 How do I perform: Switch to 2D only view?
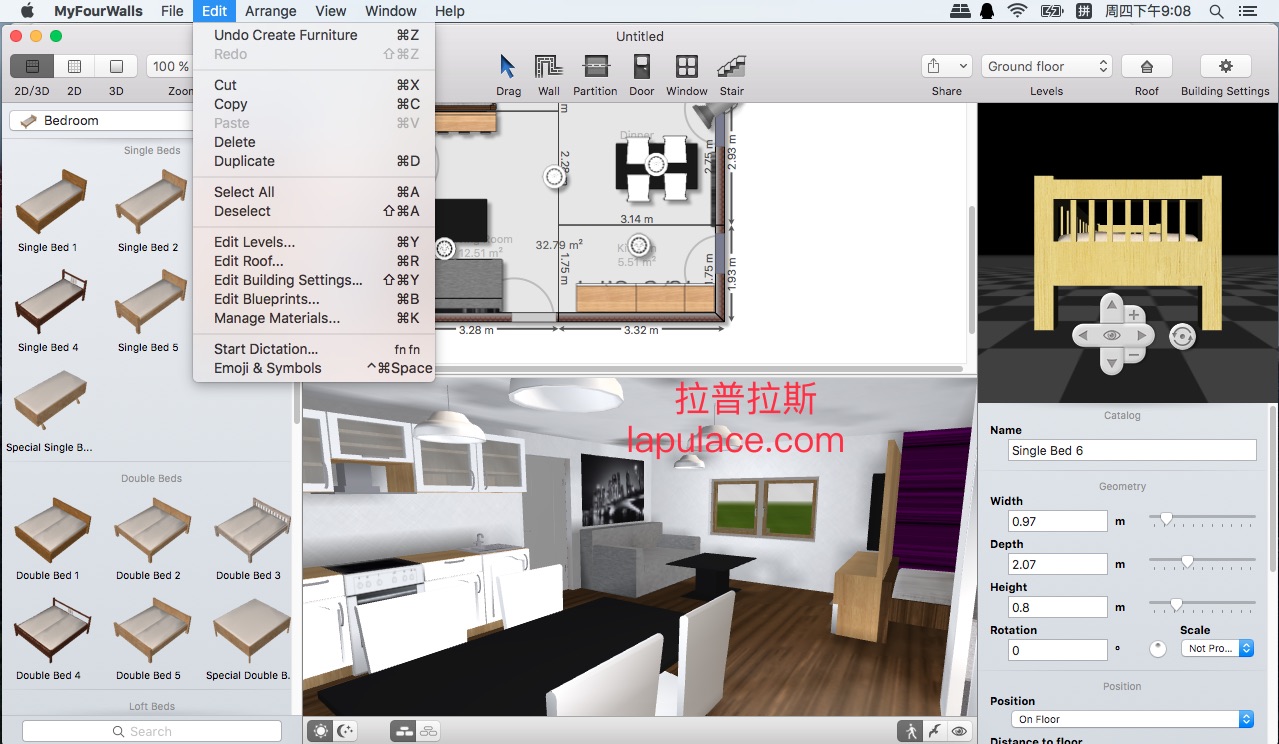pos(74,66)
